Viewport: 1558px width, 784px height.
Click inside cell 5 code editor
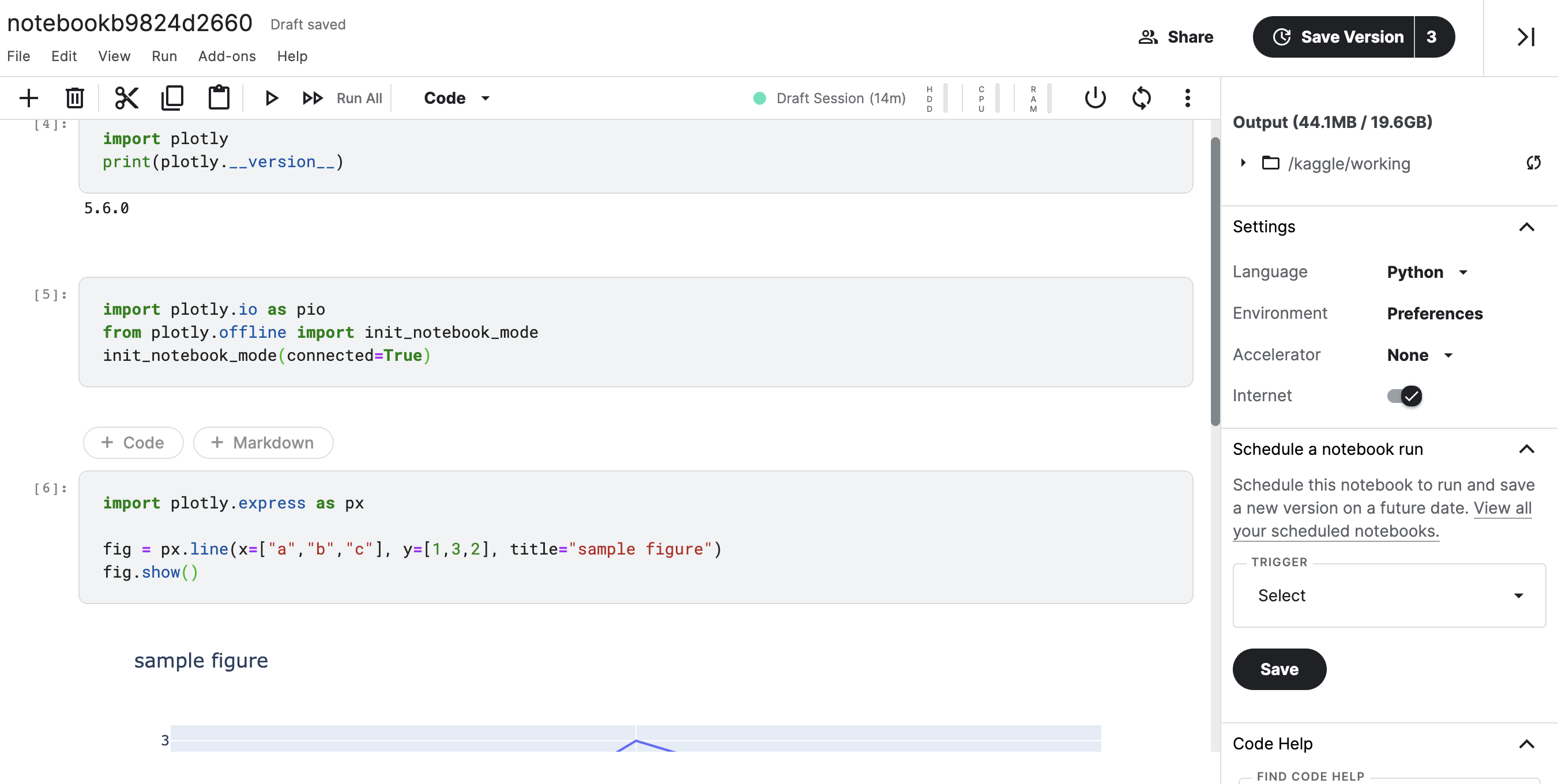(635, 332)
